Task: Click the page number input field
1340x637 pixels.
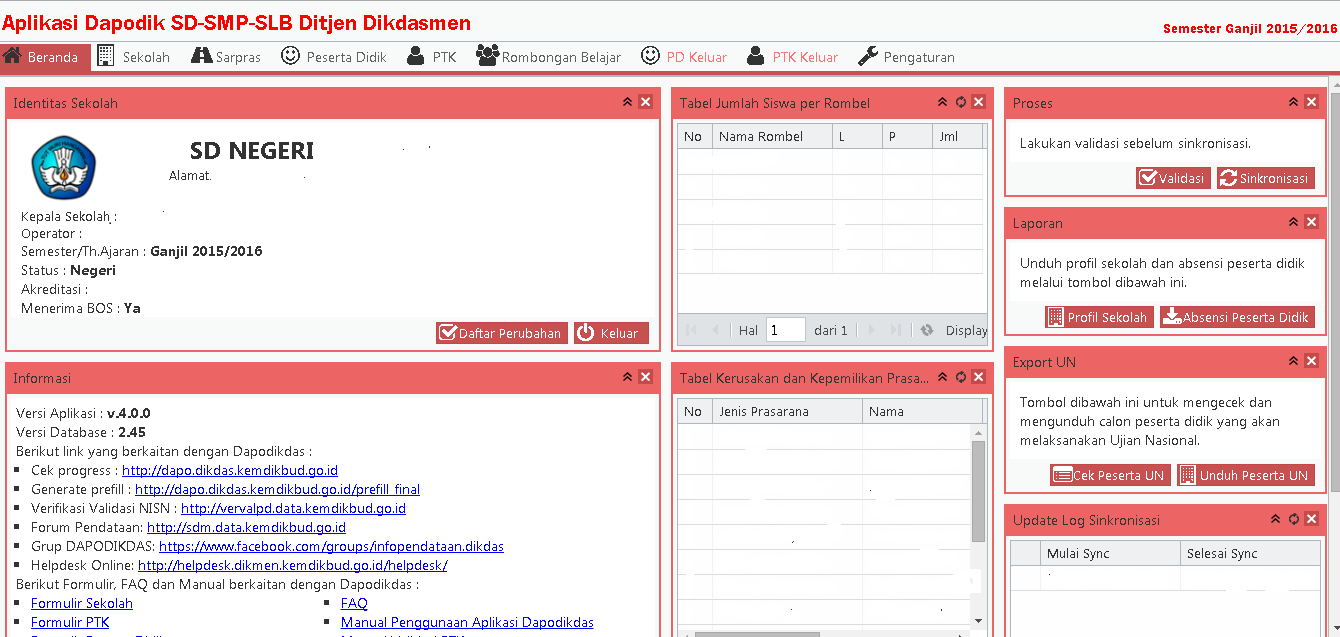Action: 786,330
